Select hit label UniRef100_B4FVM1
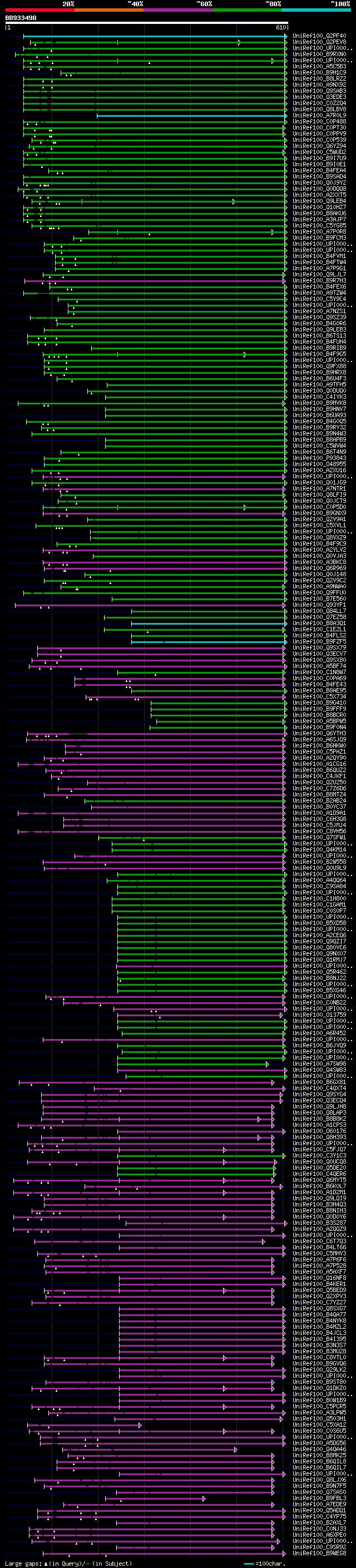356x1568 pixels. coord(319,256)
